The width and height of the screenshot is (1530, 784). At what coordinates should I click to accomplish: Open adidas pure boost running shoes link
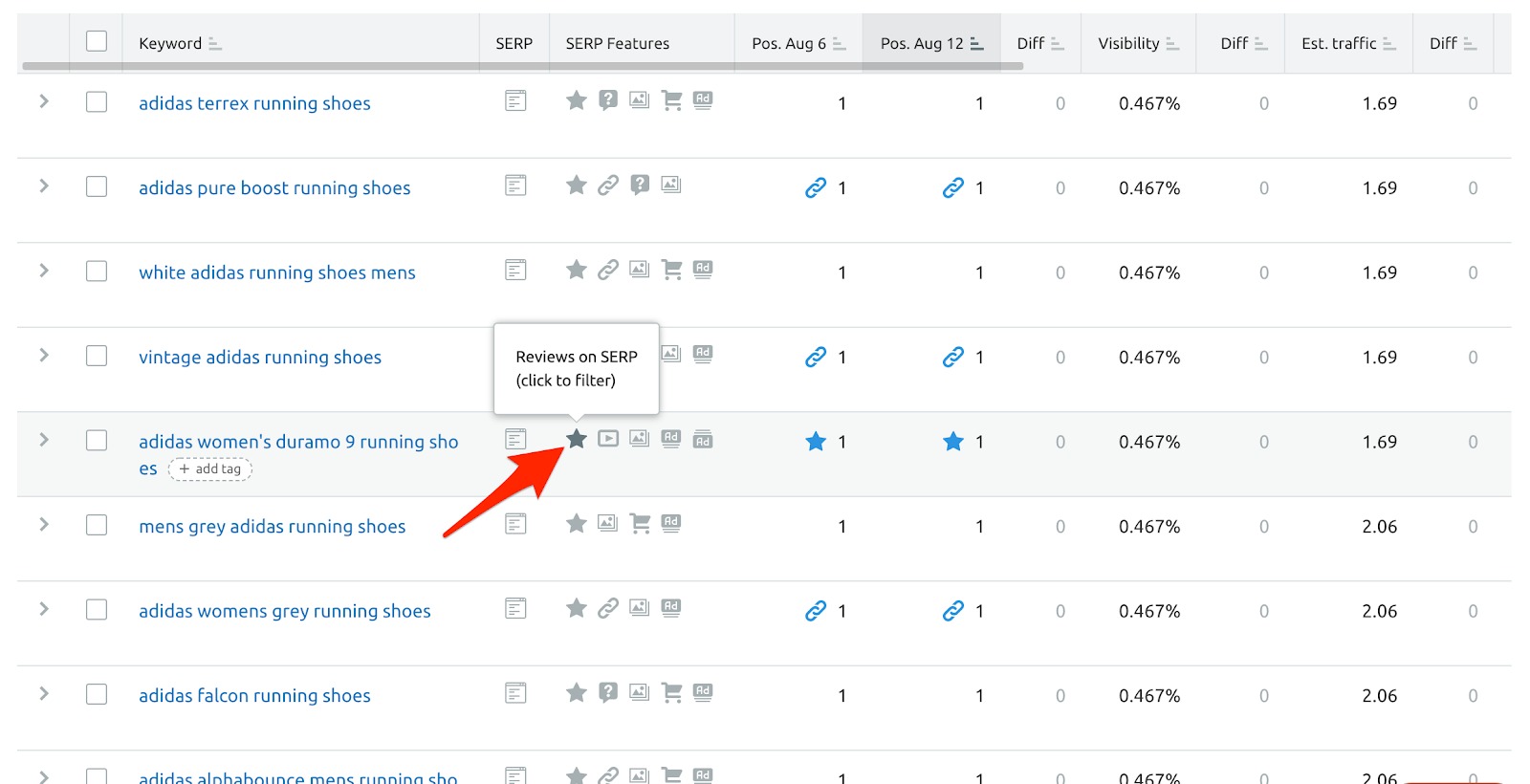(x=274, y=188)
